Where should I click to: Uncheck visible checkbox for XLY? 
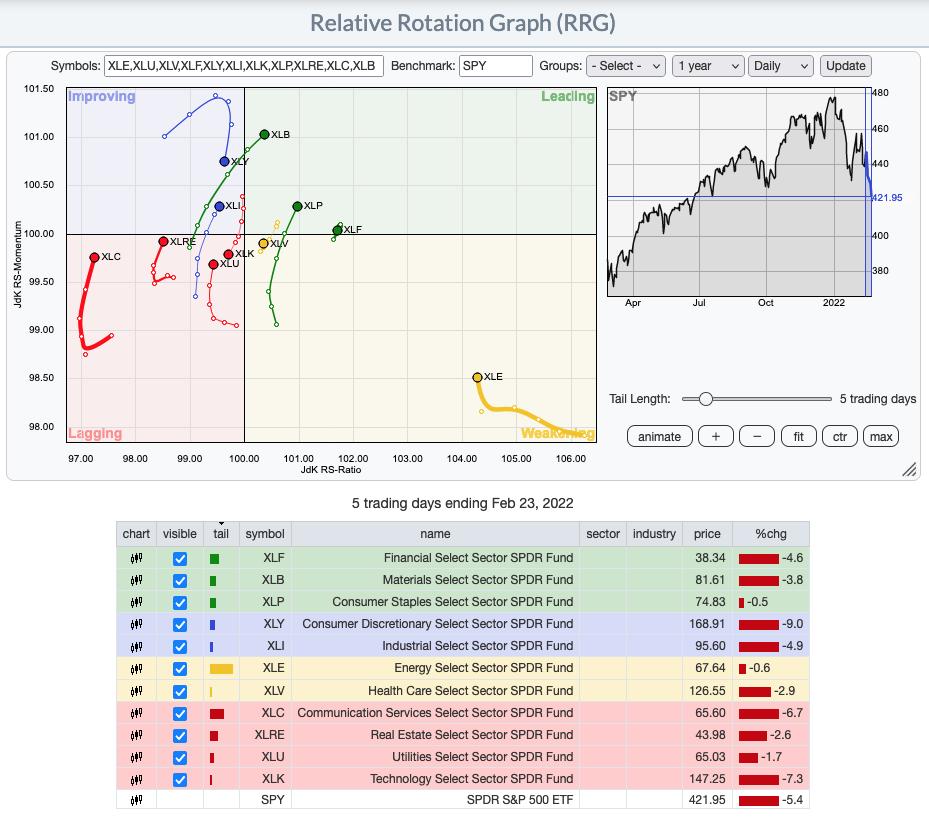(x=180, y=624)
